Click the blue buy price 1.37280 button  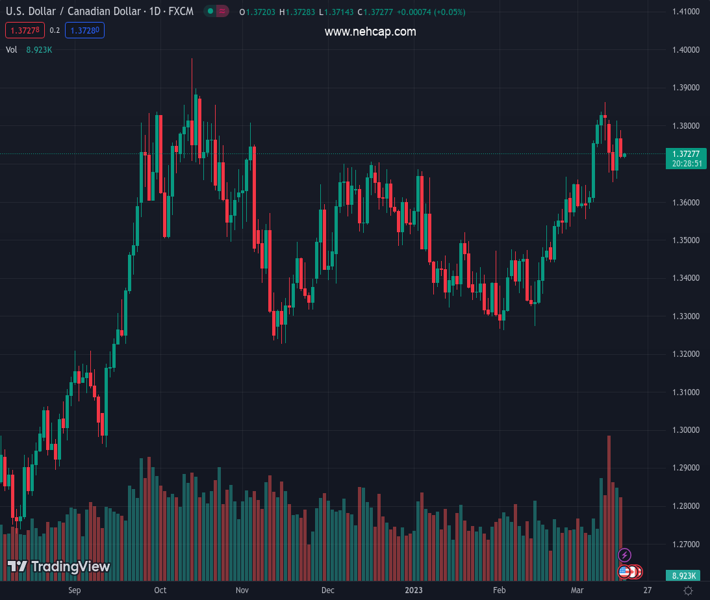[x=85, y=31]
